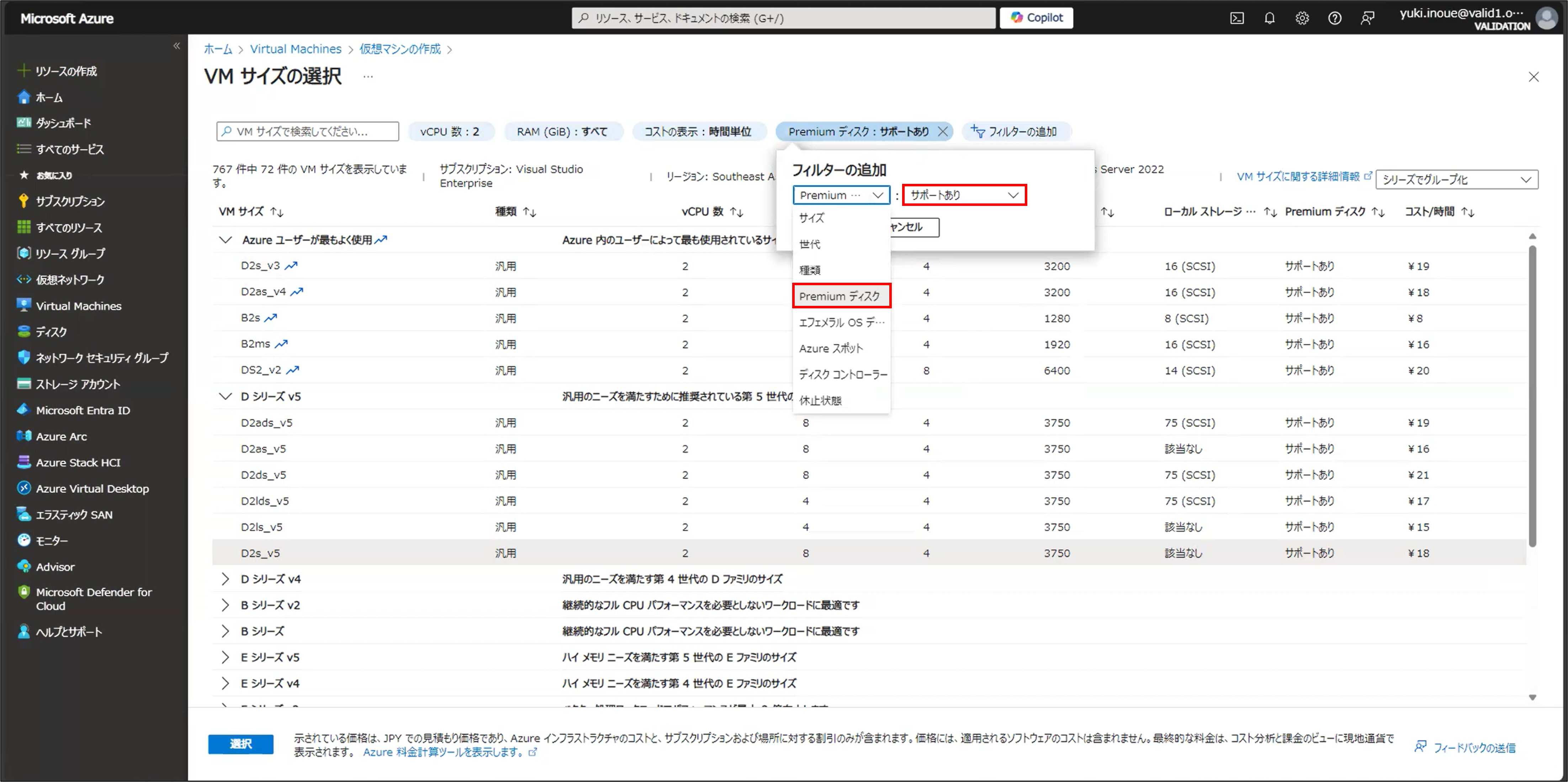Open エラスティック SAN in the sidebar
Image resolution: width=1568 pixels, height=782 pixels.
tap(74, 515)
